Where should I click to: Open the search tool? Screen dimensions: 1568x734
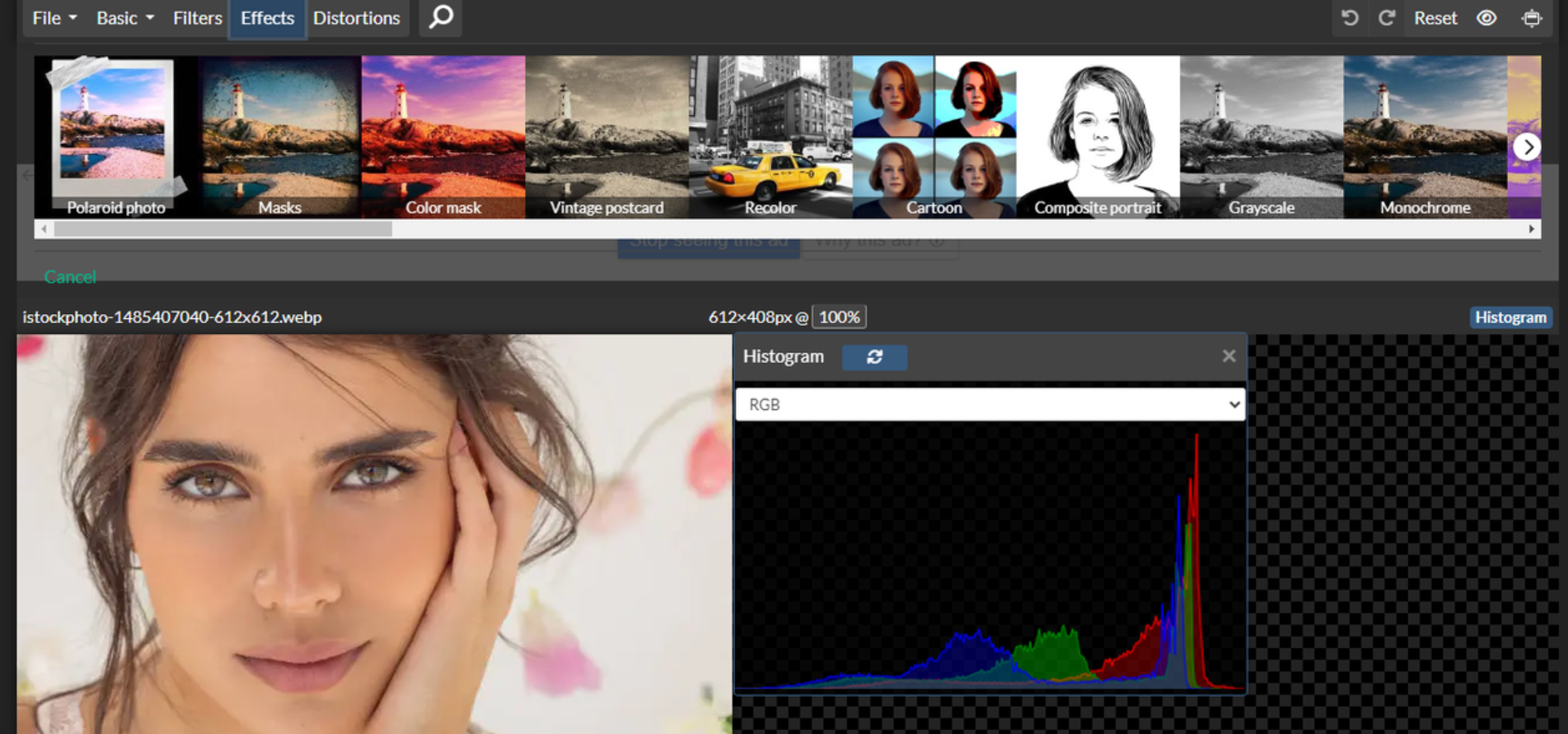coord(440,19)
